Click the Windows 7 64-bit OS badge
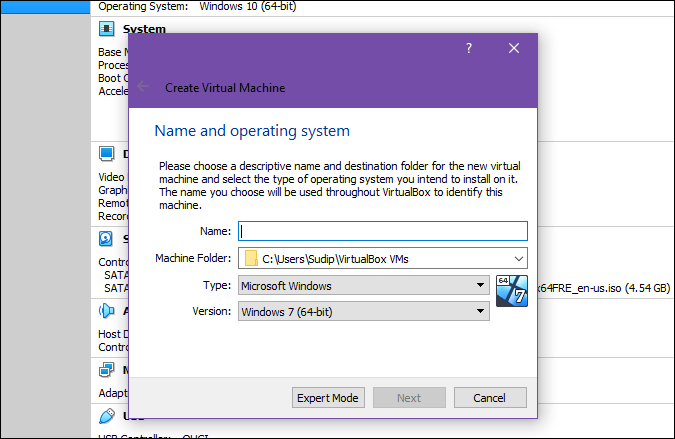This screenshot has height=439, width=675. pos(511,292)
